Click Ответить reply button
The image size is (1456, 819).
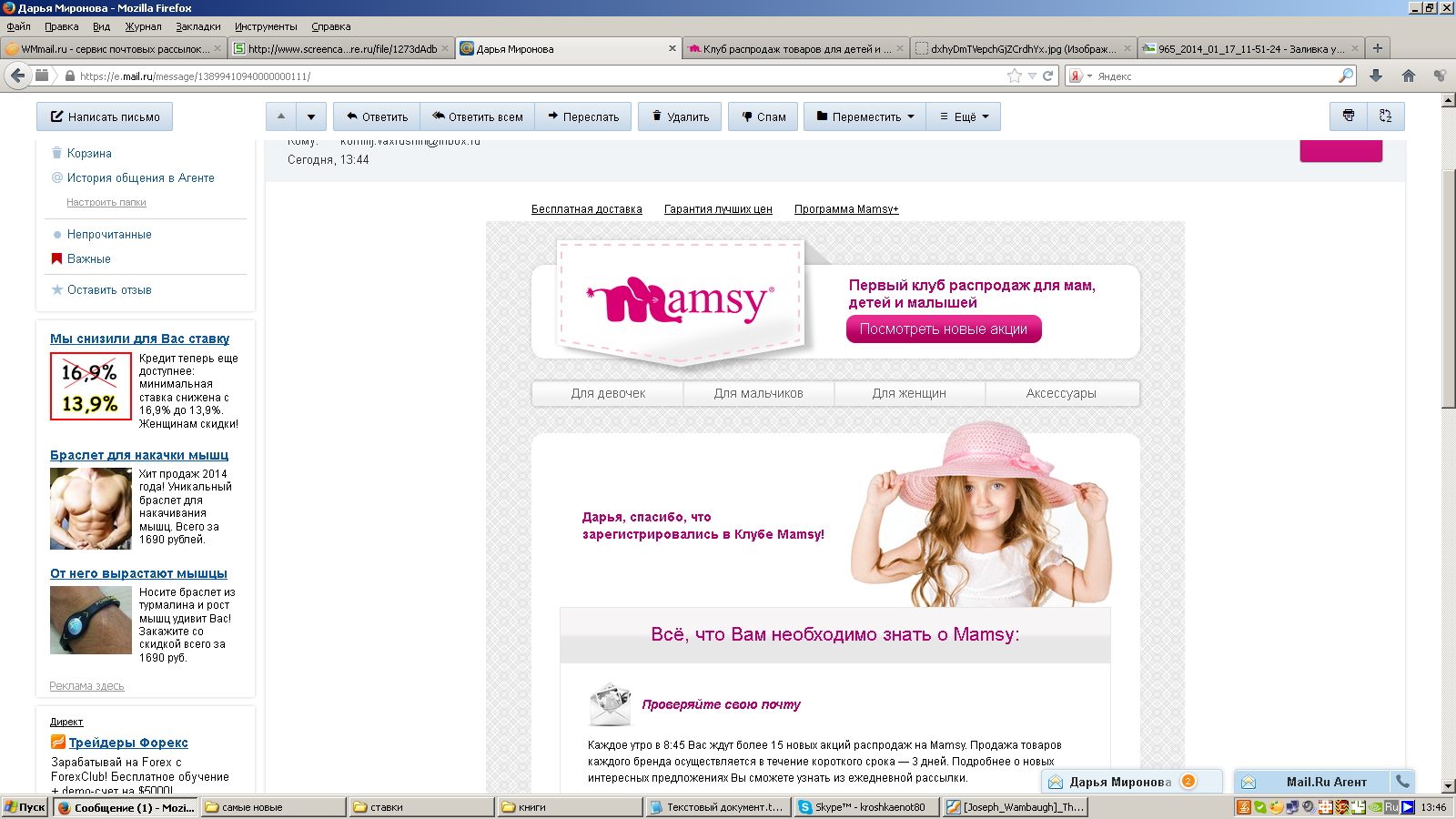pos(377,116)
